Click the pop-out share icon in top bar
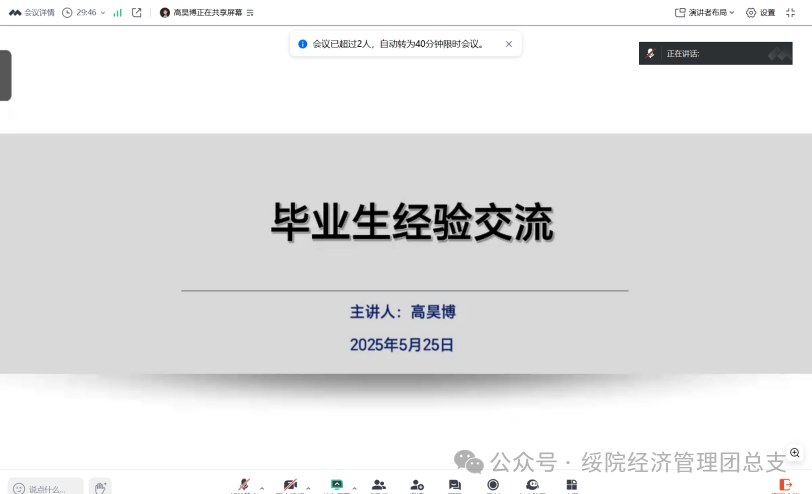The height and width of the screenshot is (494, 812). click(x=137, y=13)
